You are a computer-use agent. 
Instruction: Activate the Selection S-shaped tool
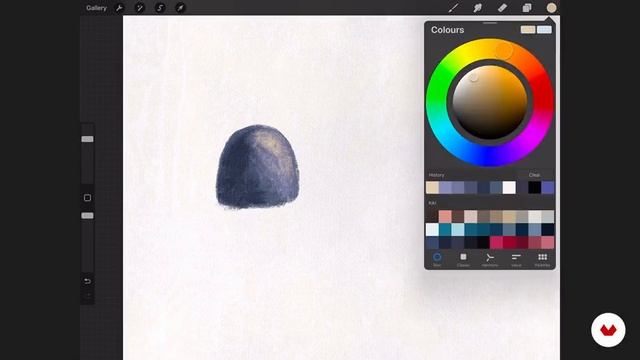click(160, 8)
